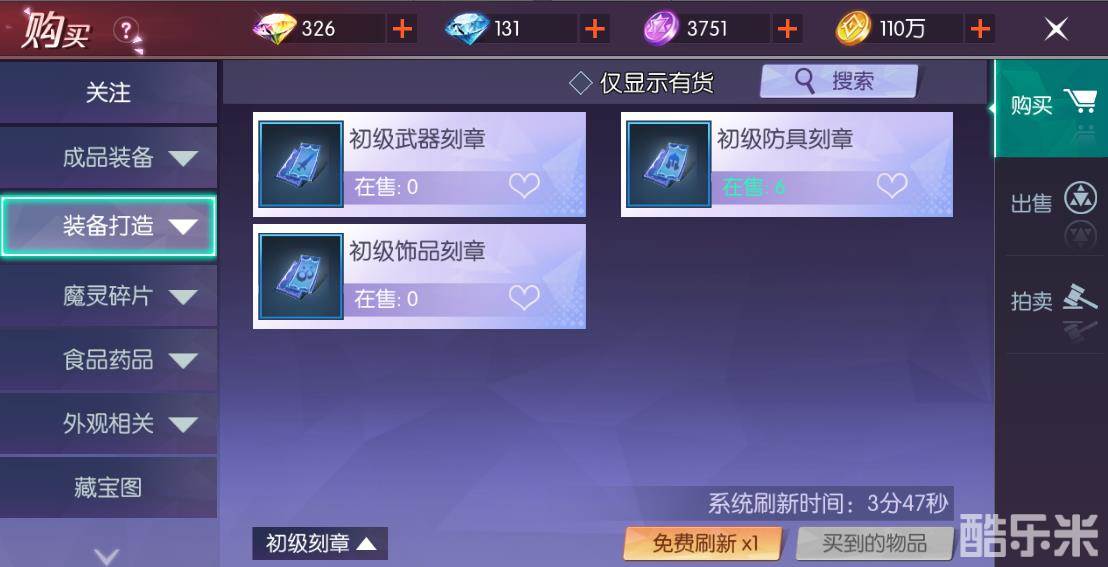Add purple star coins with the plus icon

tap(787, 29)
